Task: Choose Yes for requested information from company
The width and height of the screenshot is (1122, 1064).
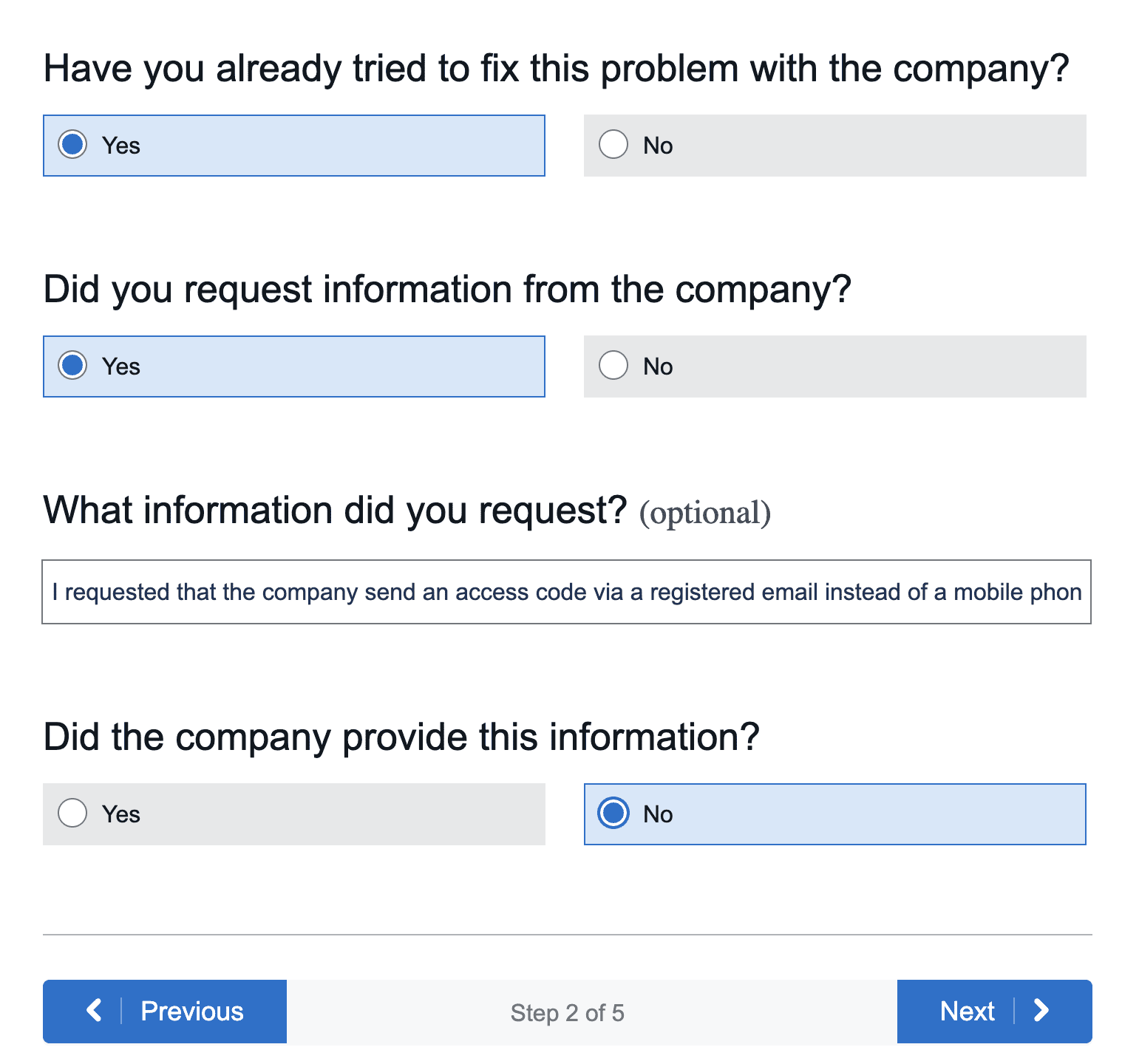Action: (x=72, y=366)
